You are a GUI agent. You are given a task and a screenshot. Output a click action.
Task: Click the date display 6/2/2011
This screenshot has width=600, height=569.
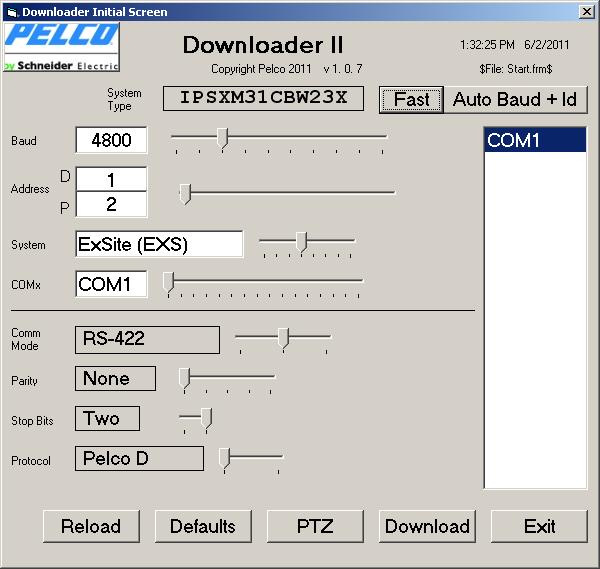pyautogui.click(x=547, y=45)
